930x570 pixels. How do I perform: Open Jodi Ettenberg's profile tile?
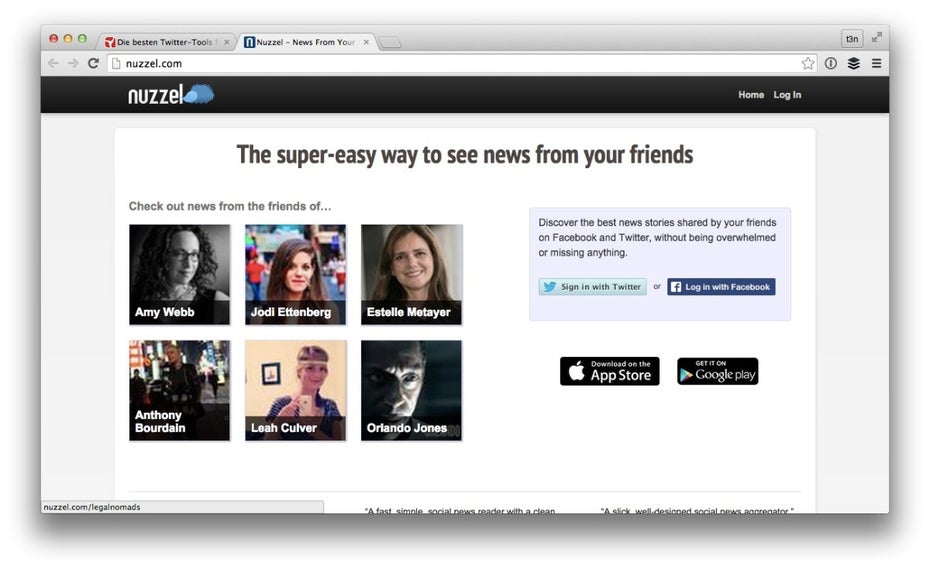[295, 274]
